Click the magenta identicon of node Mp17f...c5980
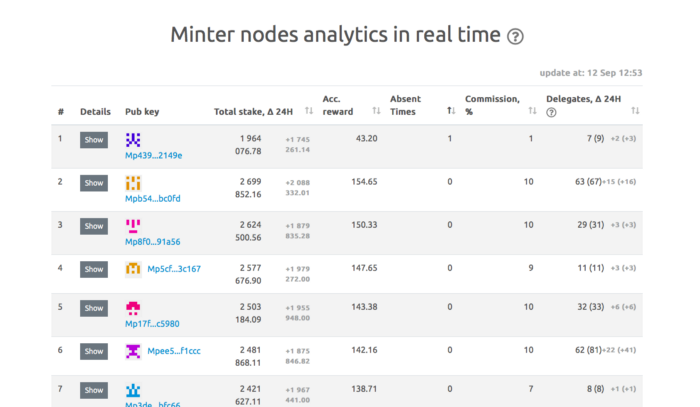 [x=133, y=309]
